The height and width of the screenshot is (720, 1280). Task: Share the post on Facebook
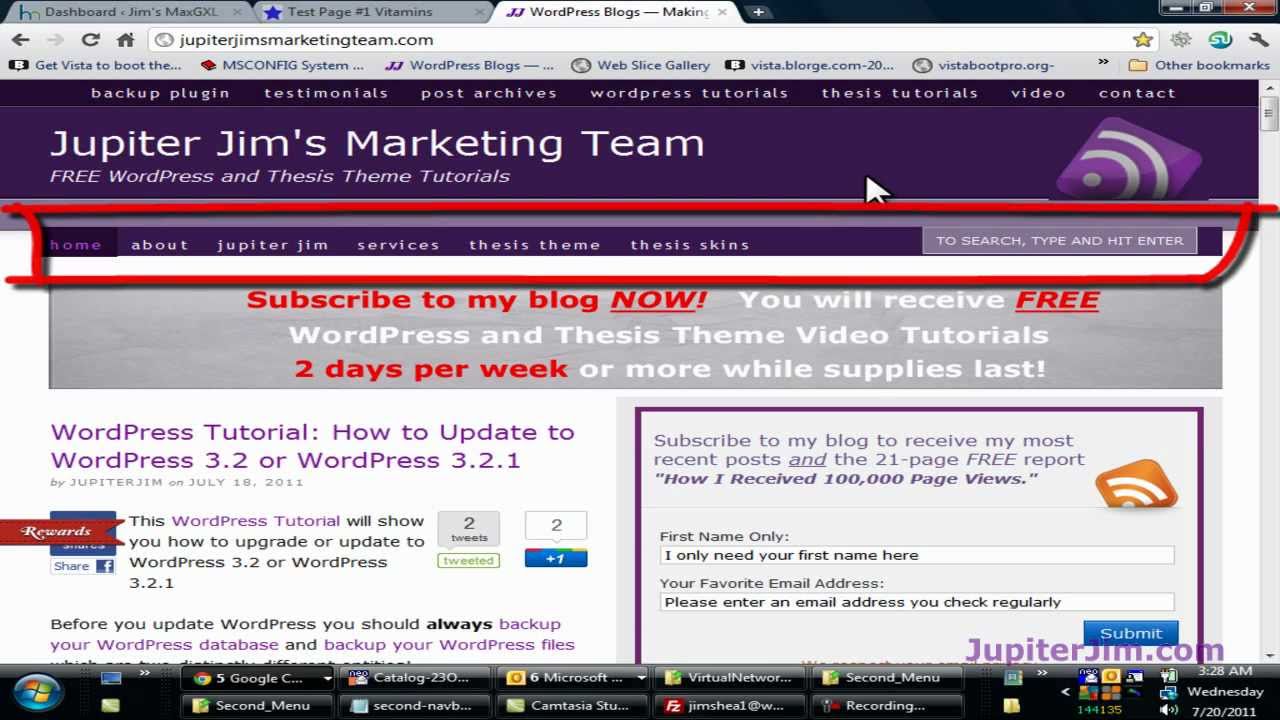point(82,566)
